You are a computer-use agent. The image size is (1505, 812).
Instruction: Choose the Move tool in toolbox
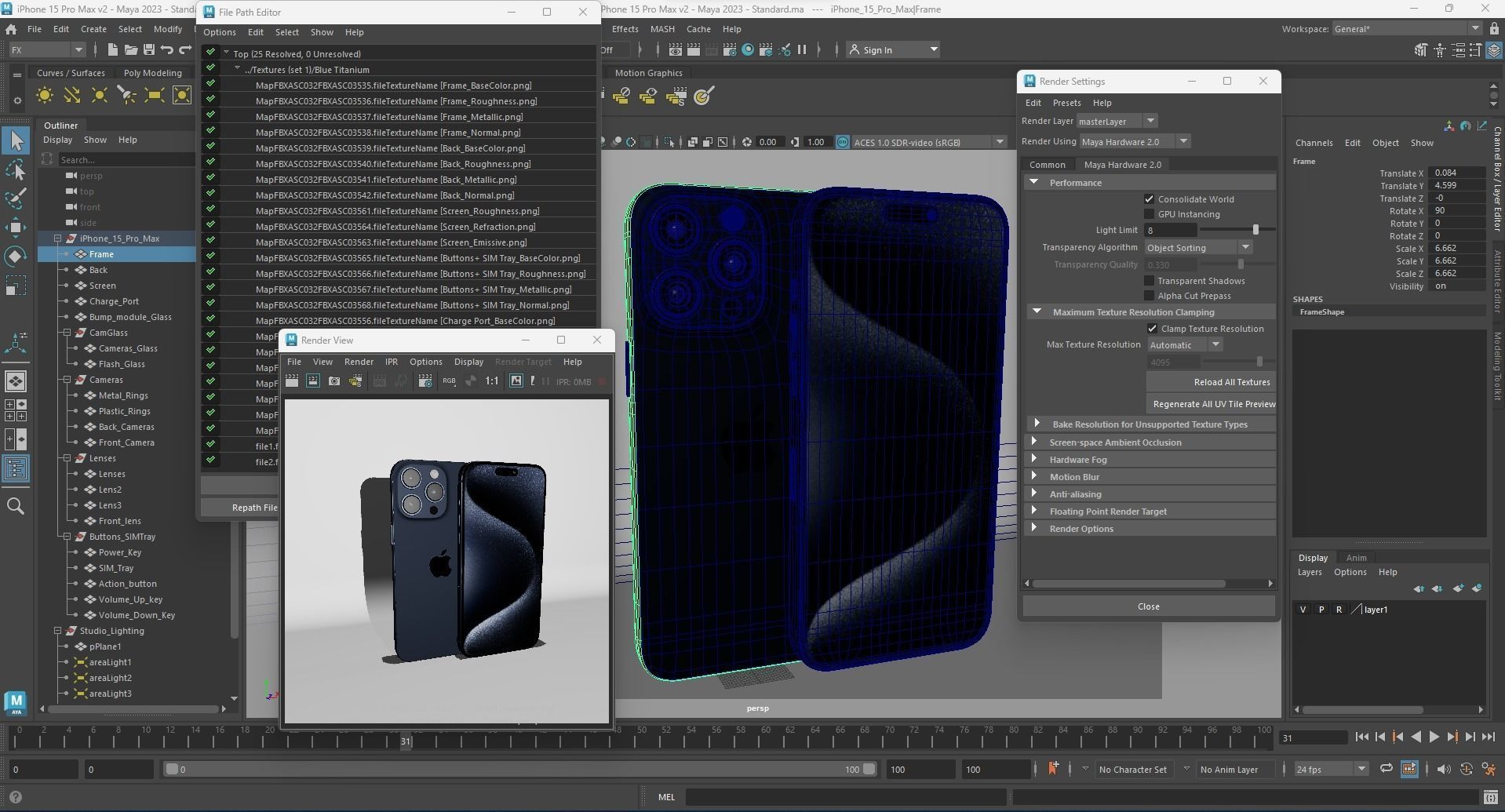coord(16,228)
